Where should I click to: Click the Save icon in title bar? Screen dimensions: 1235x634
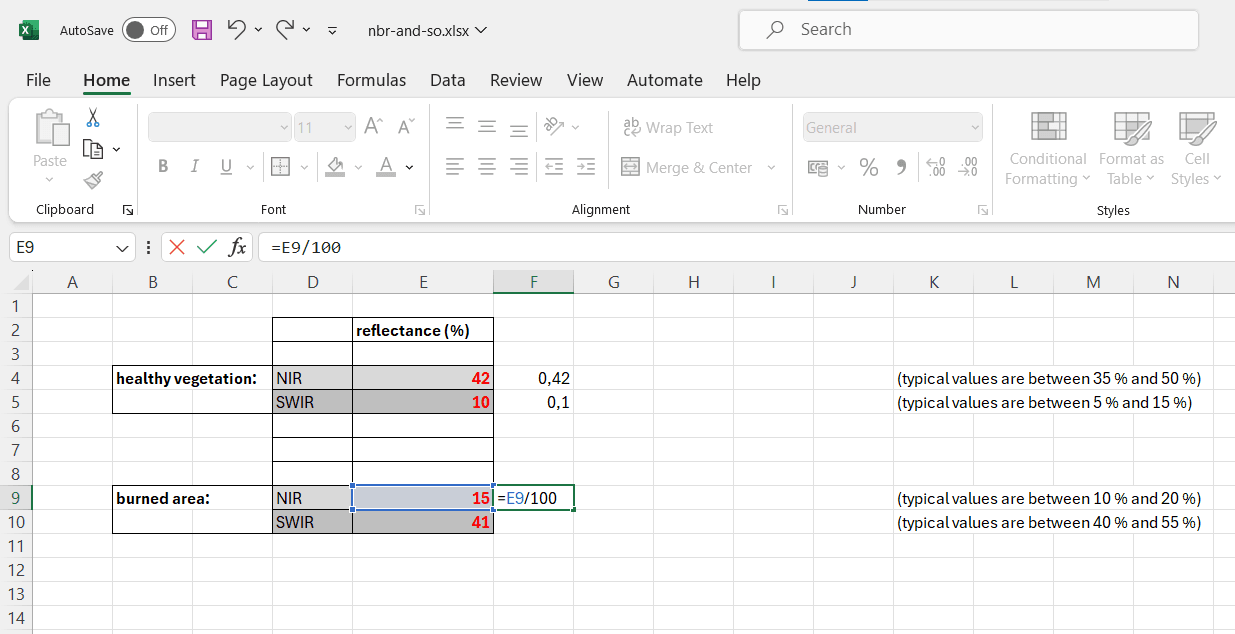[202, 30]
